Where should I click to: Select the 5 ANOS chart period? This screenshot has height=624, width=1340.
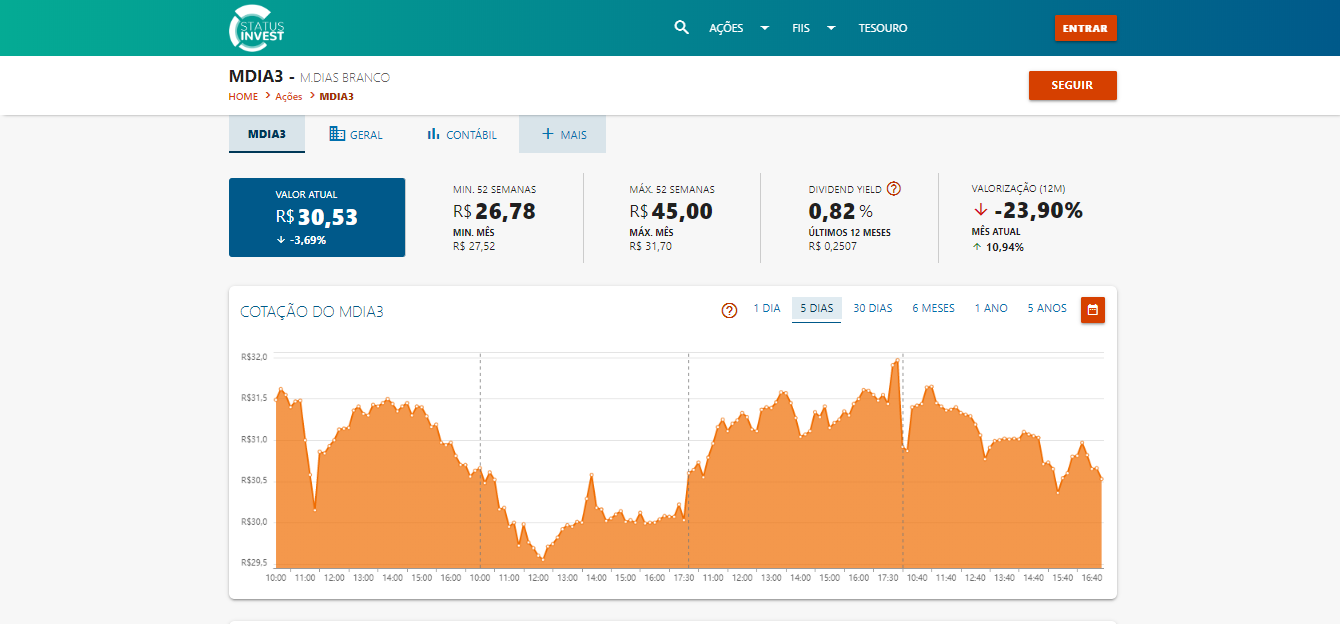coord(1047,308)
